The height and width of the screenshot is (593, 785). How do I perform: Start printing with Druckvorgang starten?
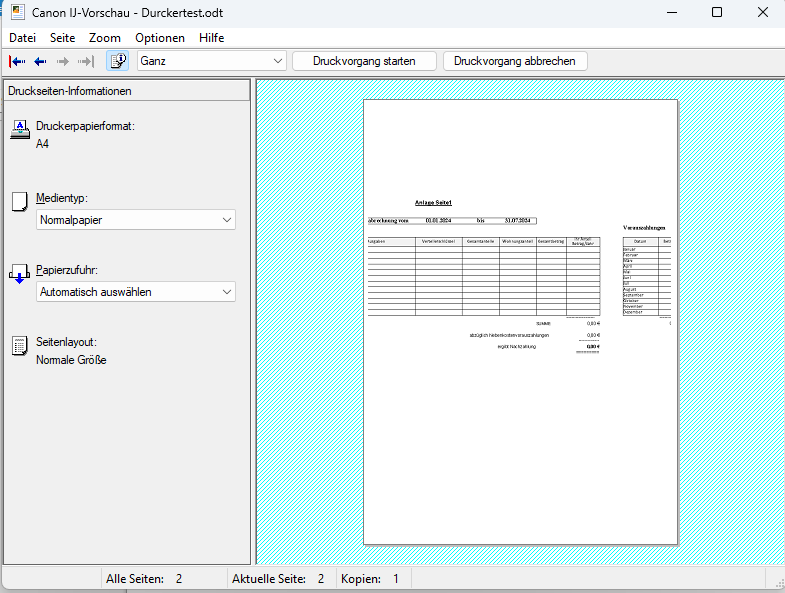(364, 61)
